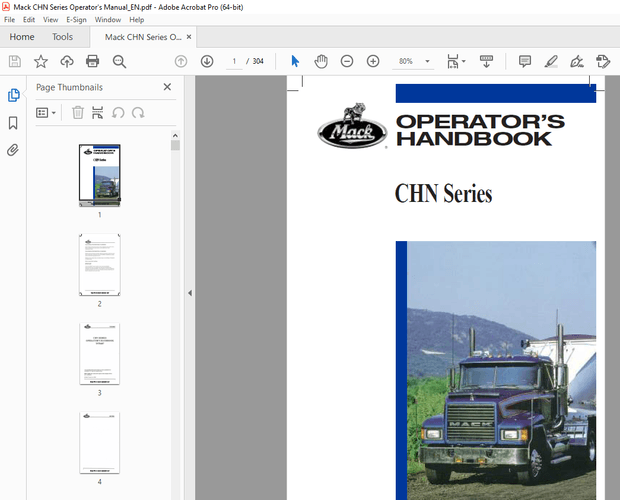Click the 'CHN Series' heading text
This screenshot has width=620, height=500.
click(x=444, y=193)
